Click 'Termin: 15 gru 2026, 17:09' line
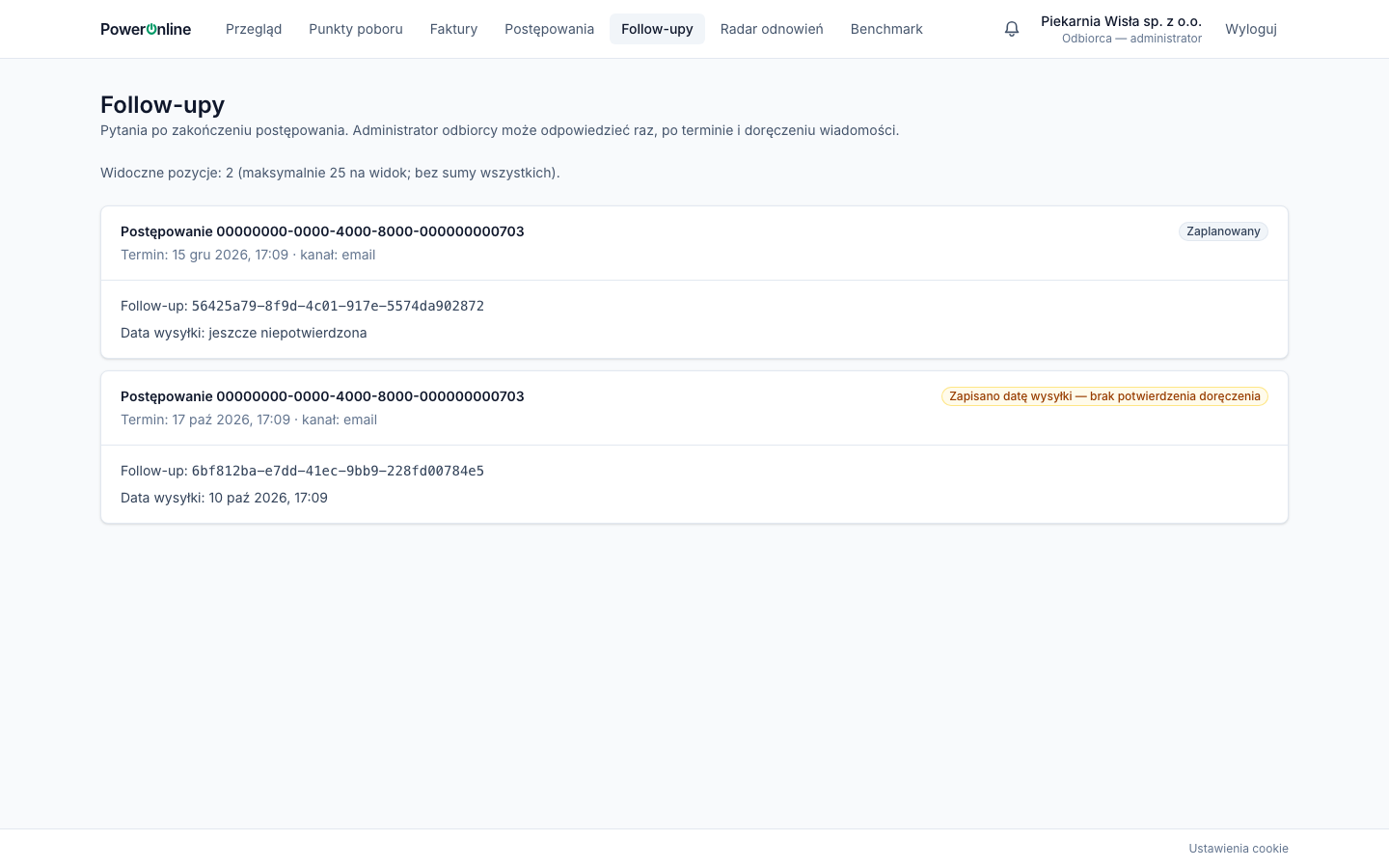Screen dimensions: 1389x868 tap(248, 255)
